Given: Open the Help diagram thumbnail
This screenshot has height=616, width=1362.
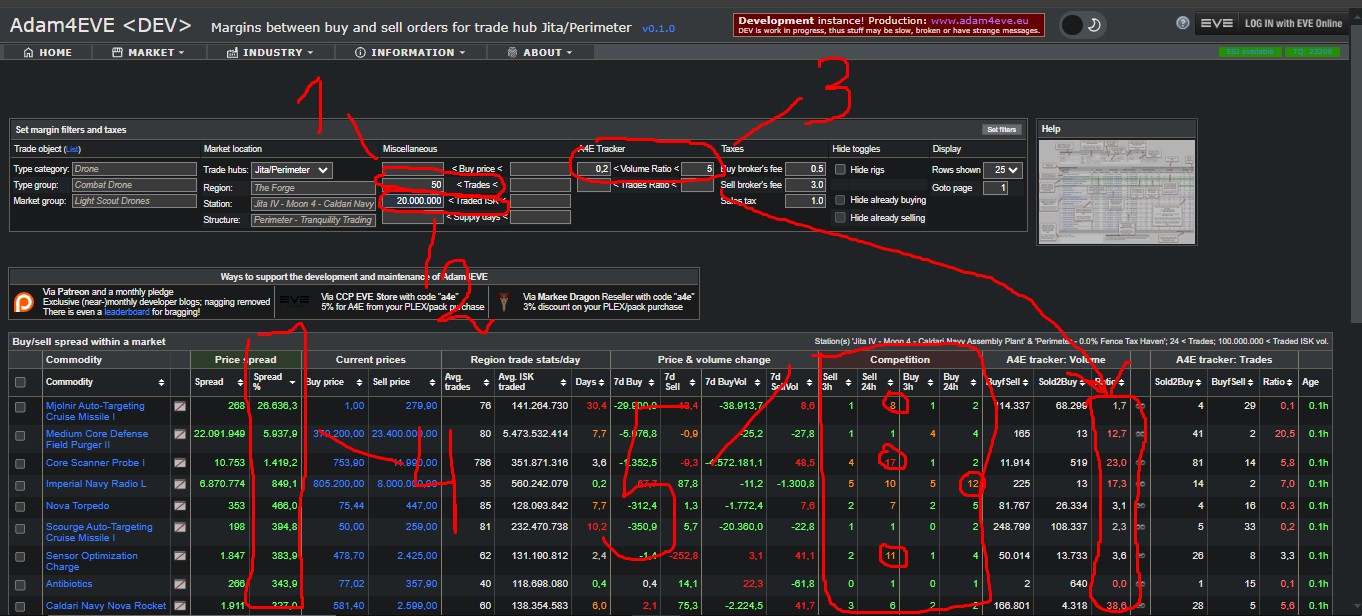Looking at the screenshot, I should pyautogui.click(x=1117, y=190).
